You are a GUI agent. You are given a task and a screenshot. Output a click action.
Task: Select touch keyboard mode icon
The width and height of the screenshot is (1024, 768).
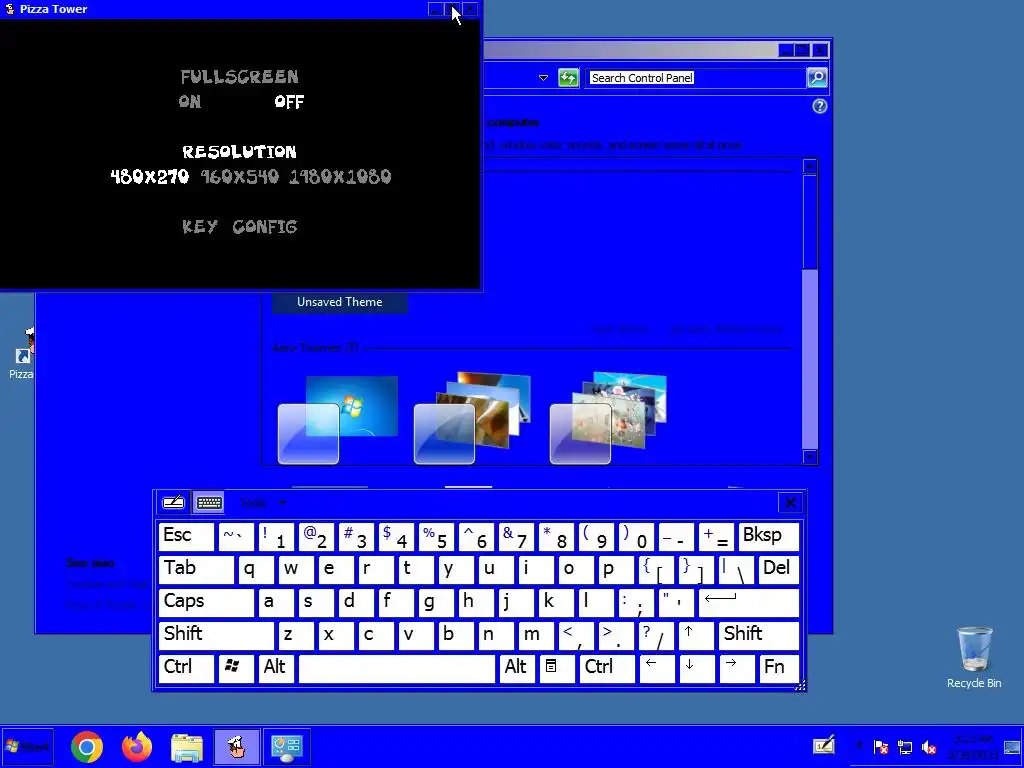point(209,503)
